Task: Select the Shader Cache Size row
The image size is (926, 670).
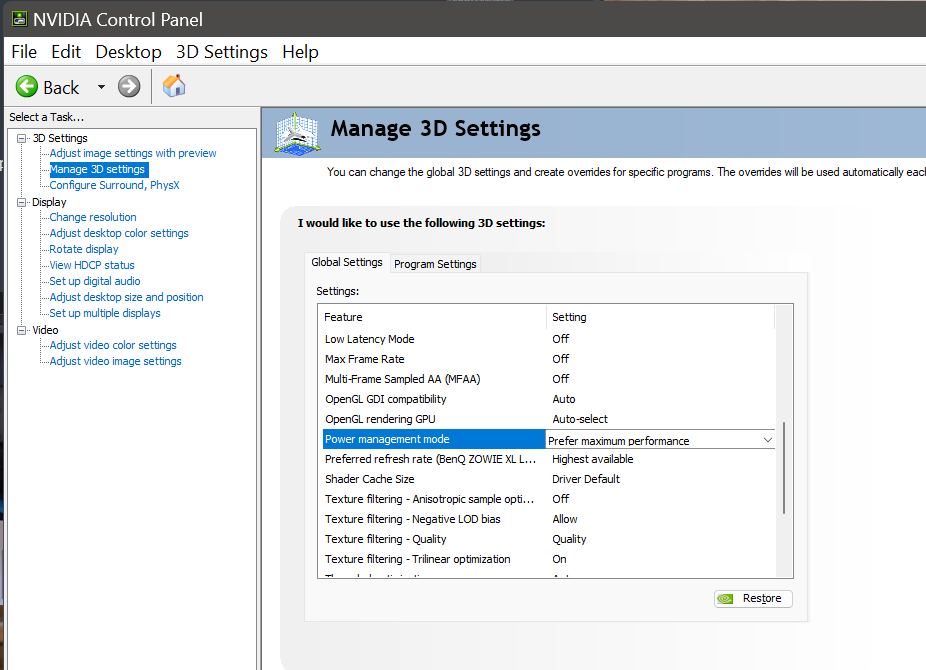Action: (x=549, y=479)
